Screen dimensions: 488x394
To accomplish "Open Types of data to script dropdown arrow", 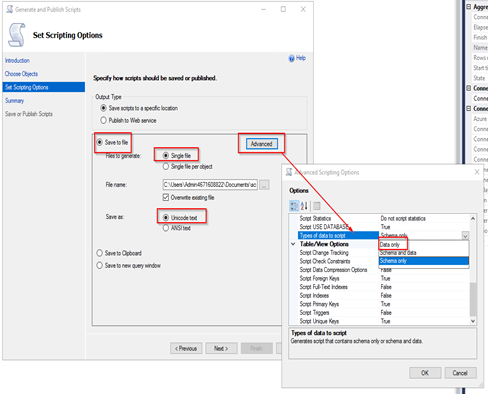I will tap(465, 236).
